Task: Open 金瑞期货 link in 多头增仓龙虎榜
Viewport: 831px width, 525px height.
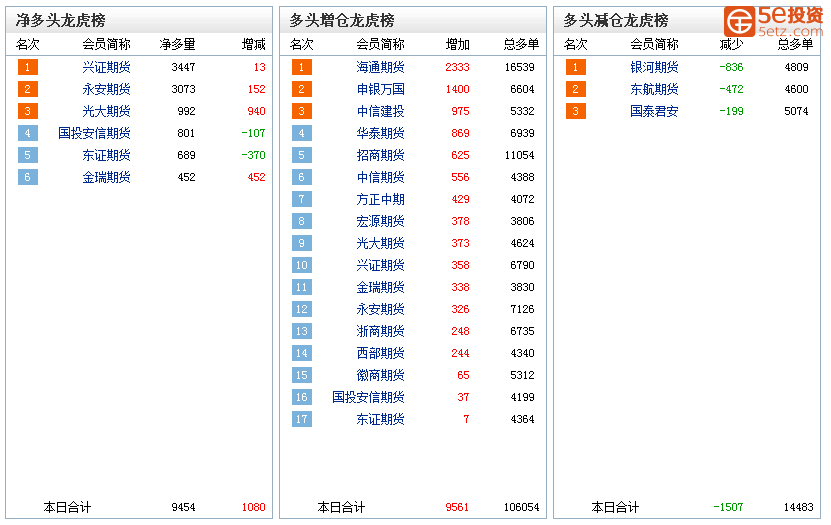Action: click(x=381, y=287)
